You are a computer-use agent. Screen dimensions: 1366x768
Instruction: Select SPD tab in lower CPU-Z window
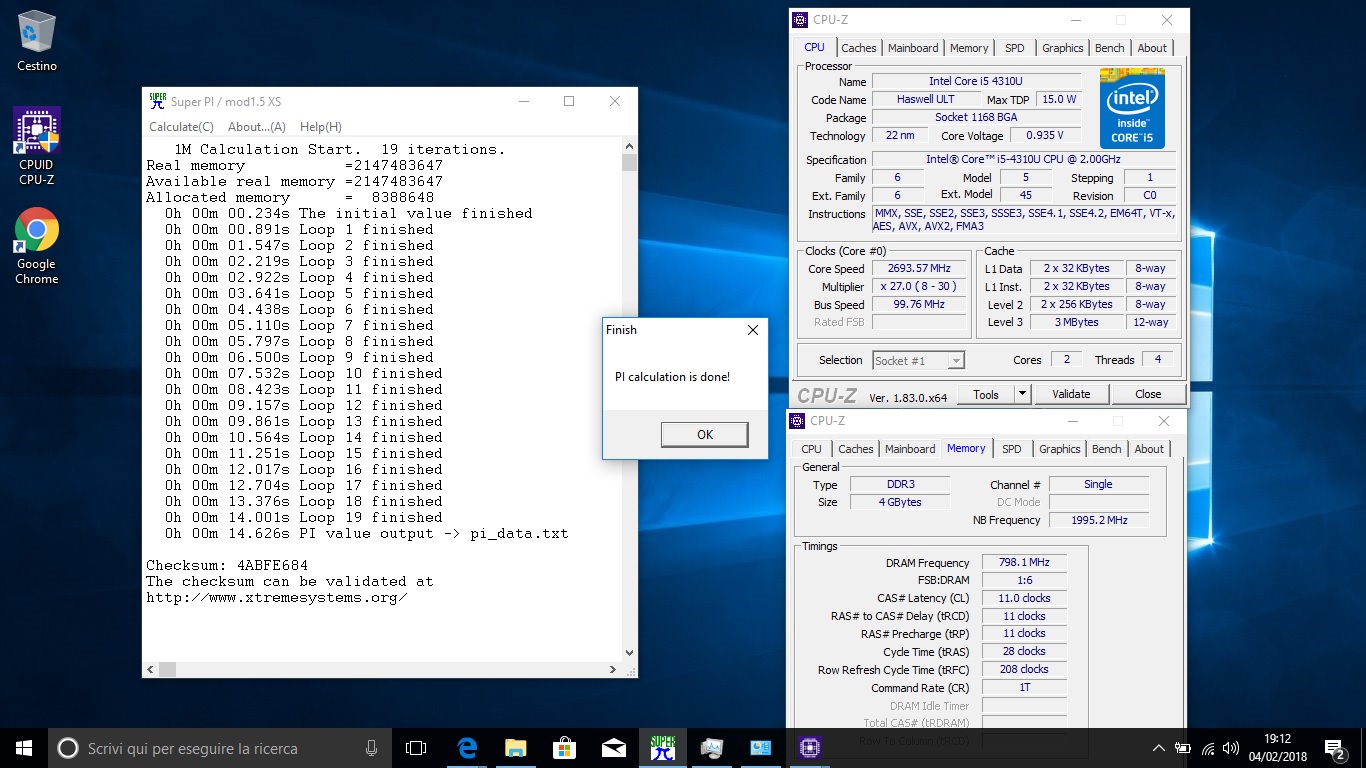[1011, 449]
